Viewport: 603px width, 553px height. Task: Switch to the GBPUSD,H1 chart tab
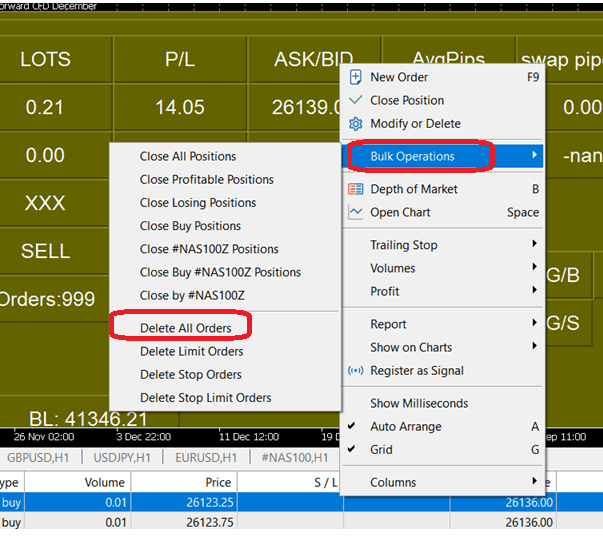(x=38, y=458)
